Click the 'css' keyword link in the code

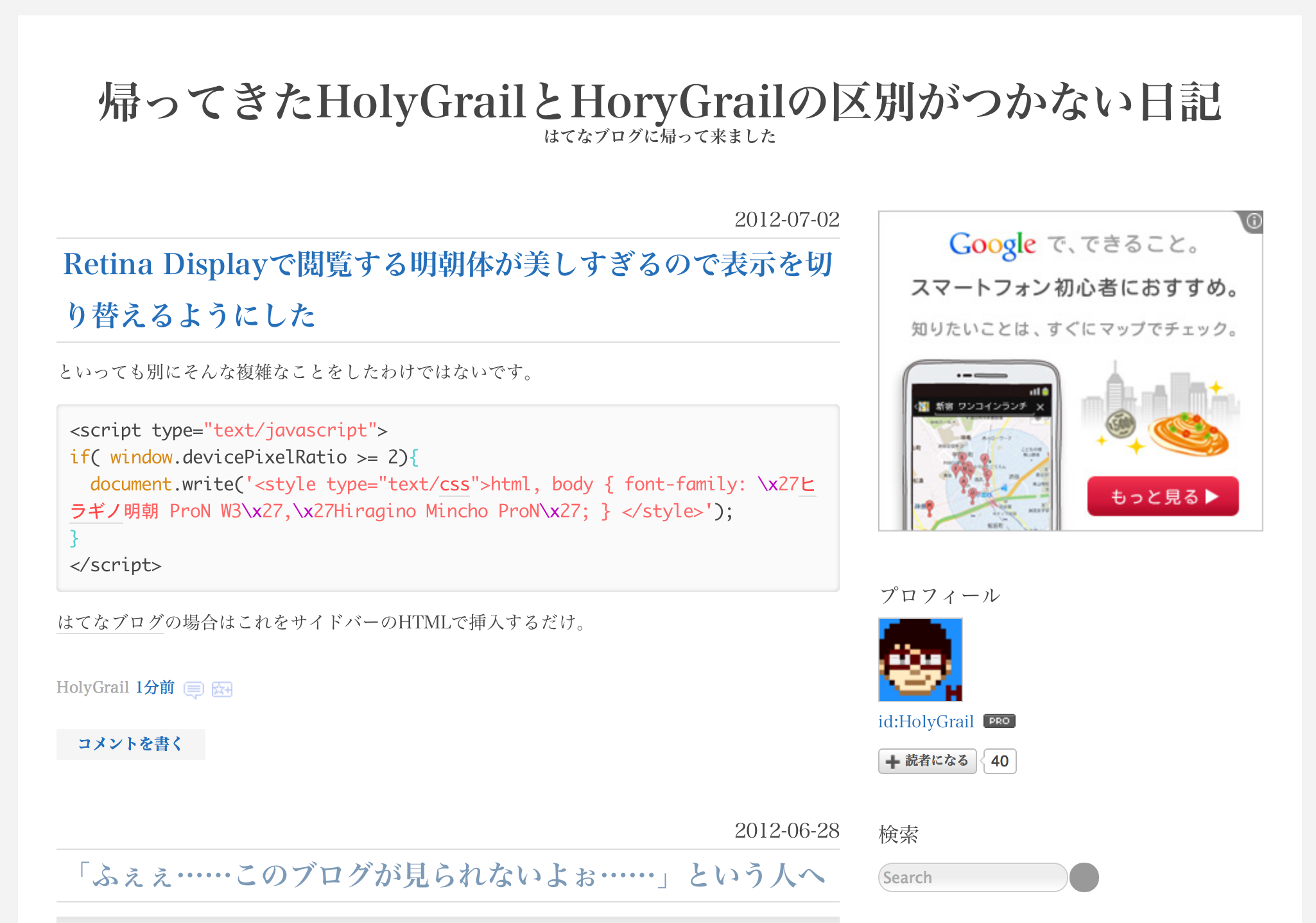tap(455, 484)
